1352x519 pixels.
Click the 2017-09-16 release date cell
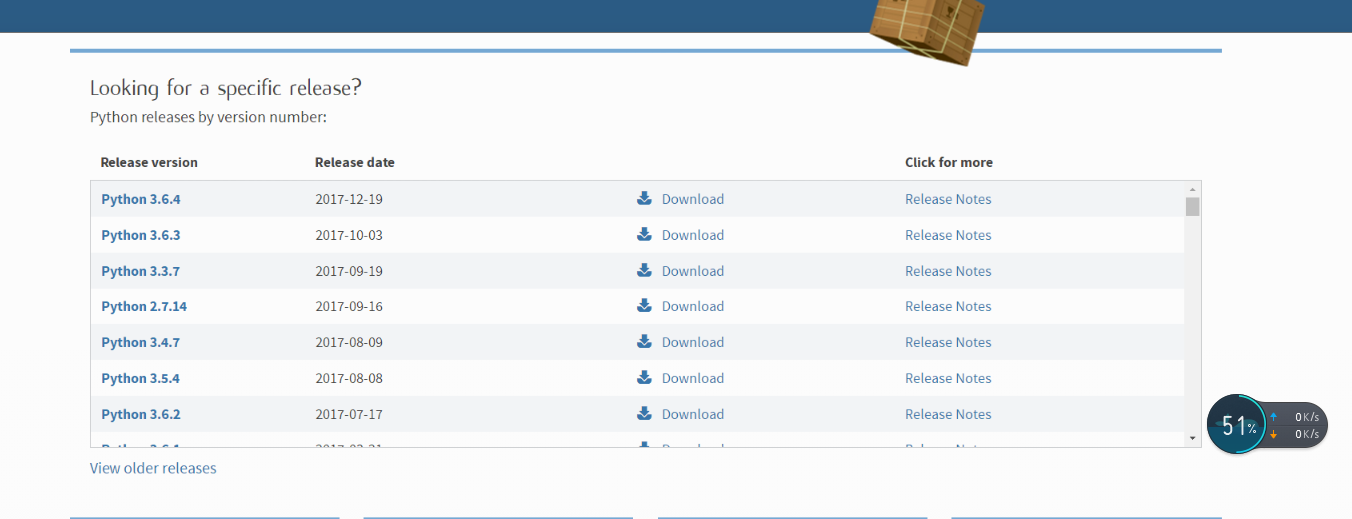349,306
